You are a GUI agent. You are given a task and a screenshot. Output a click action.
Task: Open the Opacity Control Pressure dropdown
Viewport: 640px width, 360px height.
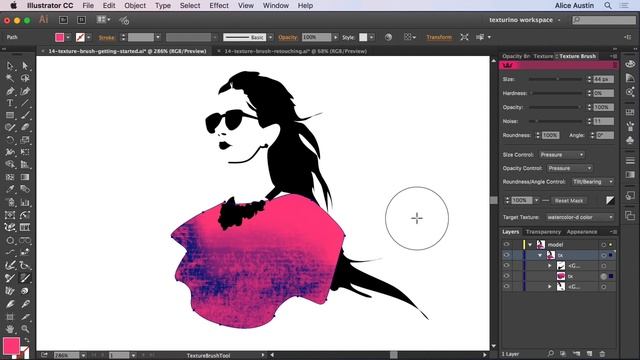[x=569, y=168]
